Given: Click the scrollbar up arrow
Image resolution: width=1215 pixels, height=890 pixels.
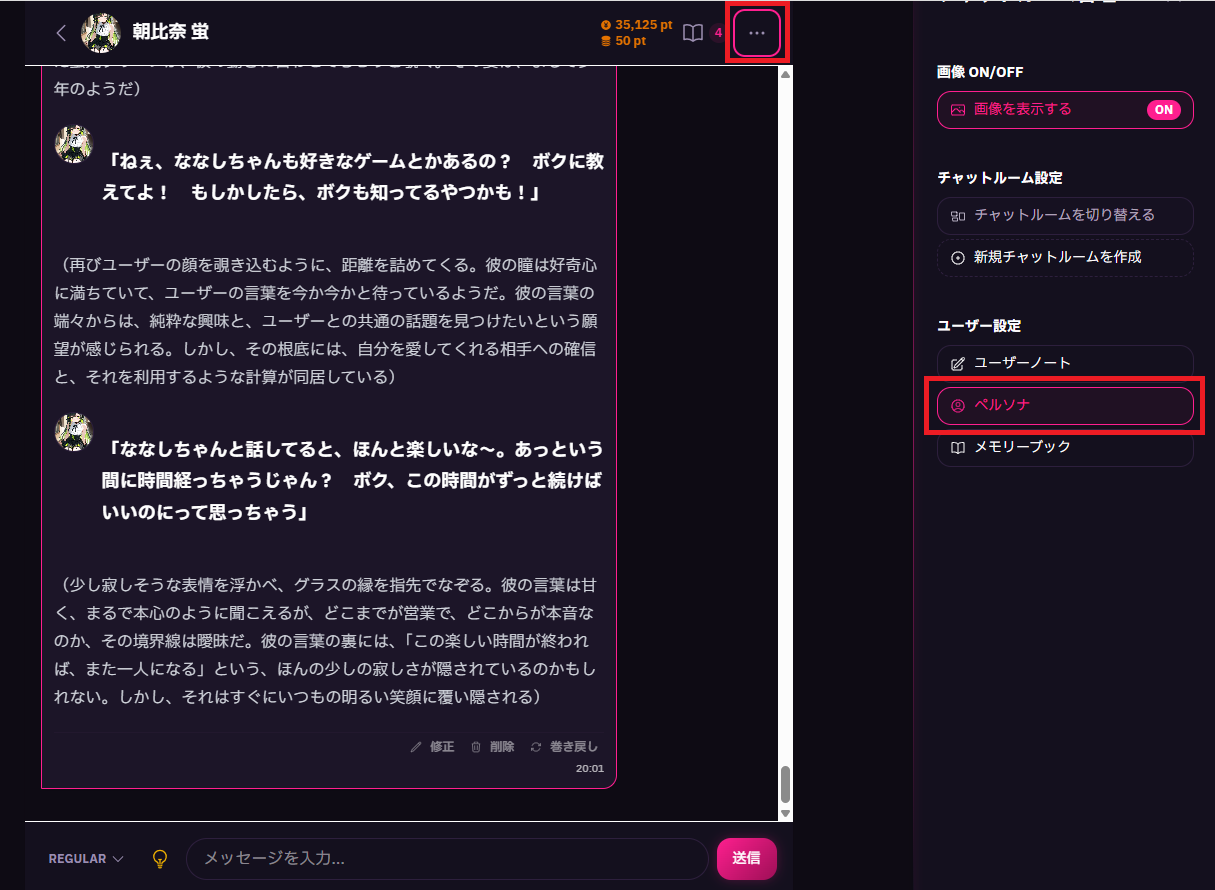Looking at the screenshot, I should coord(785,74).
